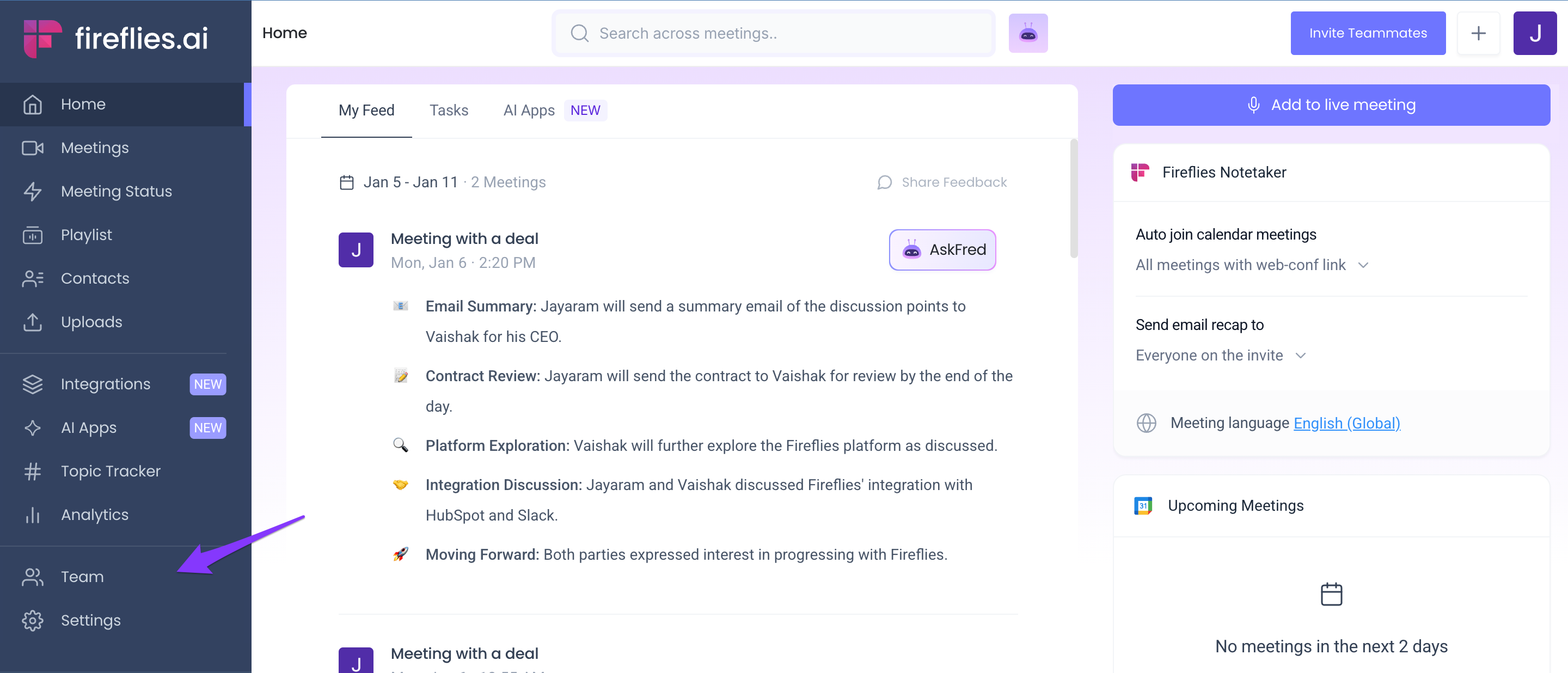Image resolution: width=1568 pixels, height=673 pixels.
Task: Click 'Send email recap to' label
Action: [x=1199, y=325]
